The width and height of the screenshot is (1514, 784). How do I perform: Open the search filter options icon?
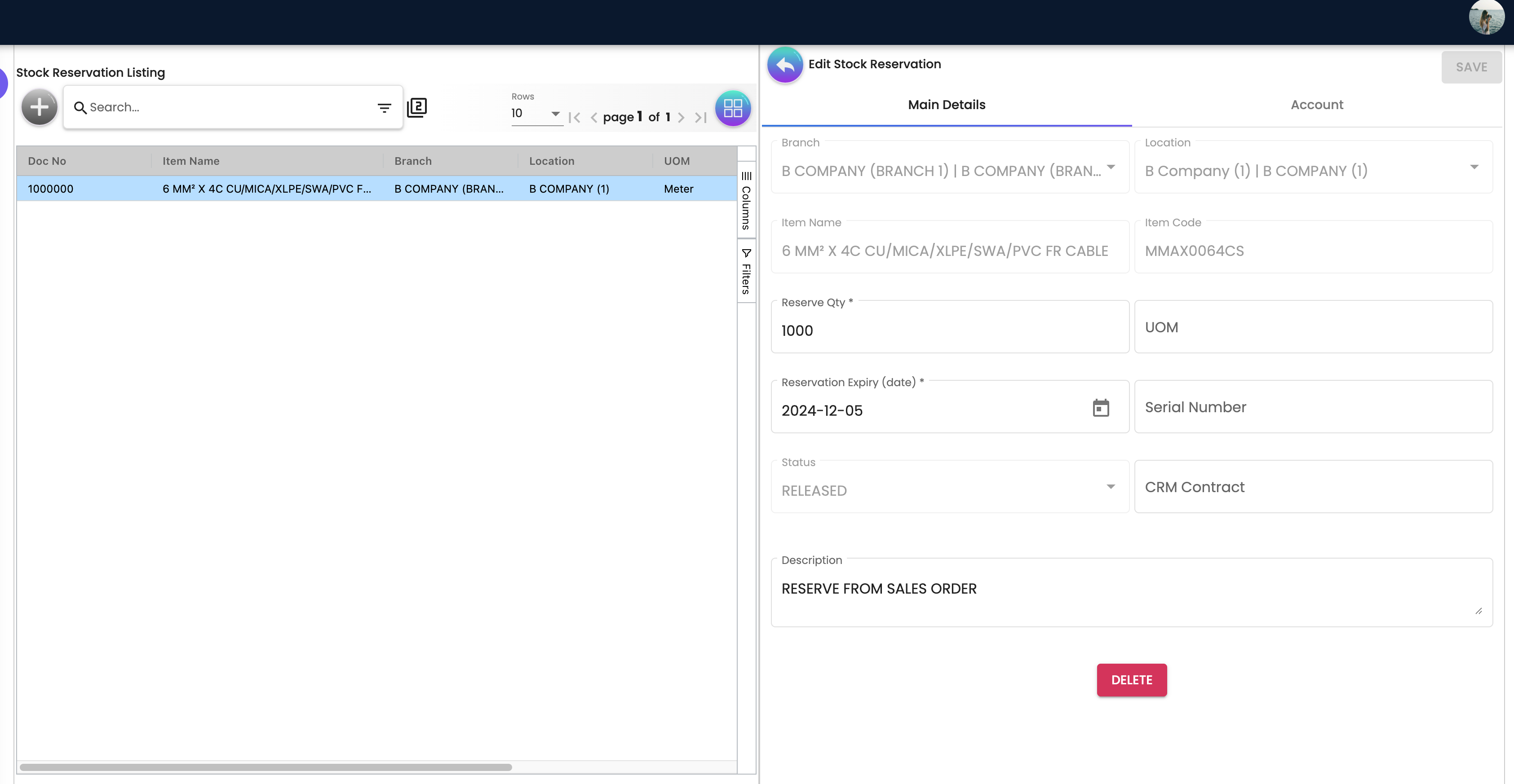coord(384,108)
